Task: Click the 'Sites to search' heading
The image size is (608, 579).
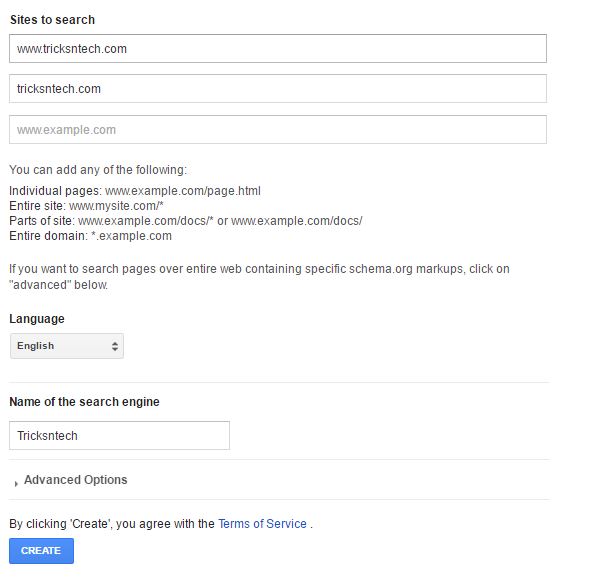Action: click(52, 20)
